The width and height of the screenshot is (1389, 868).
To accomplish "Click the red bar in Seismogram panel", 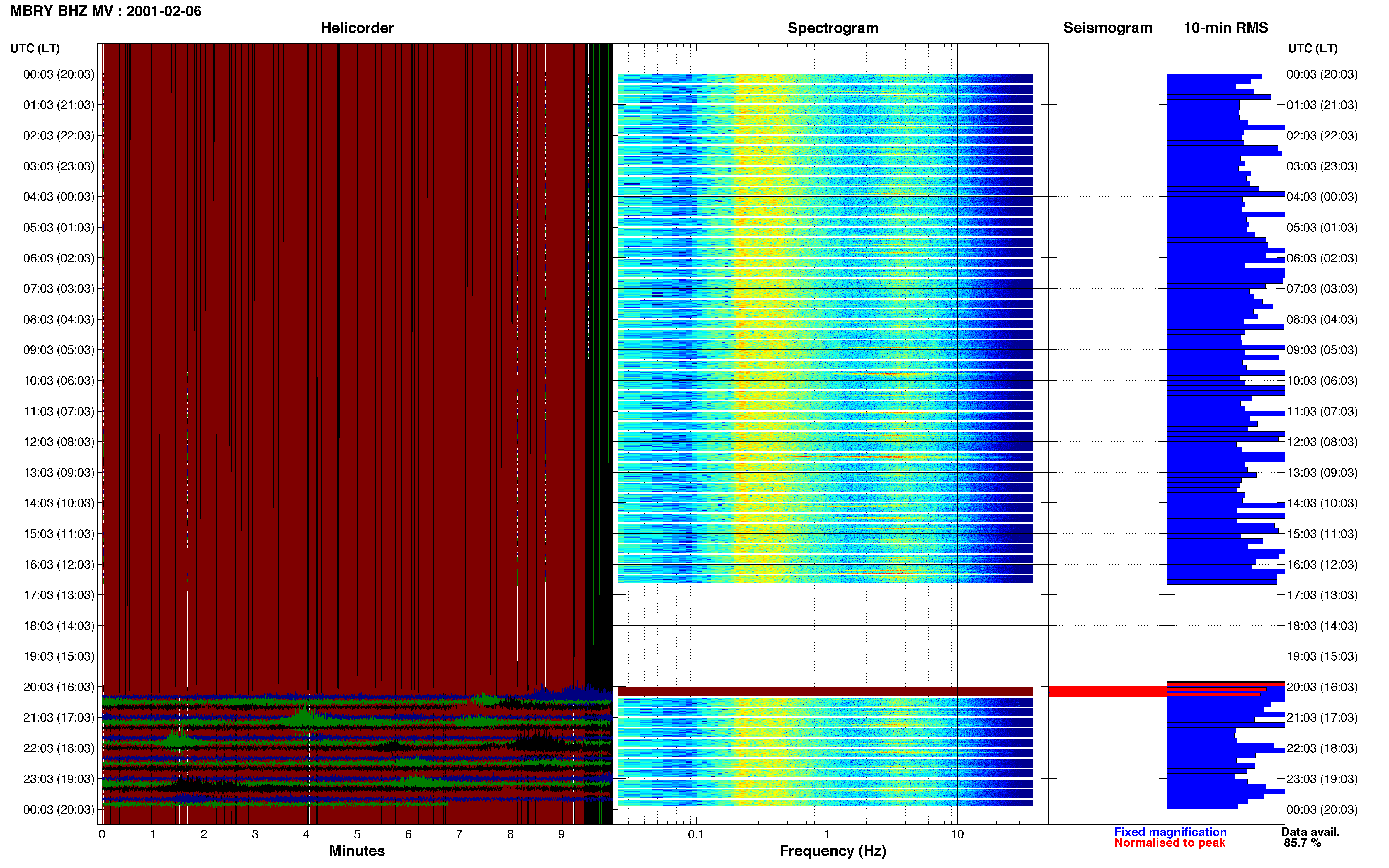I will pos(1108,692).
